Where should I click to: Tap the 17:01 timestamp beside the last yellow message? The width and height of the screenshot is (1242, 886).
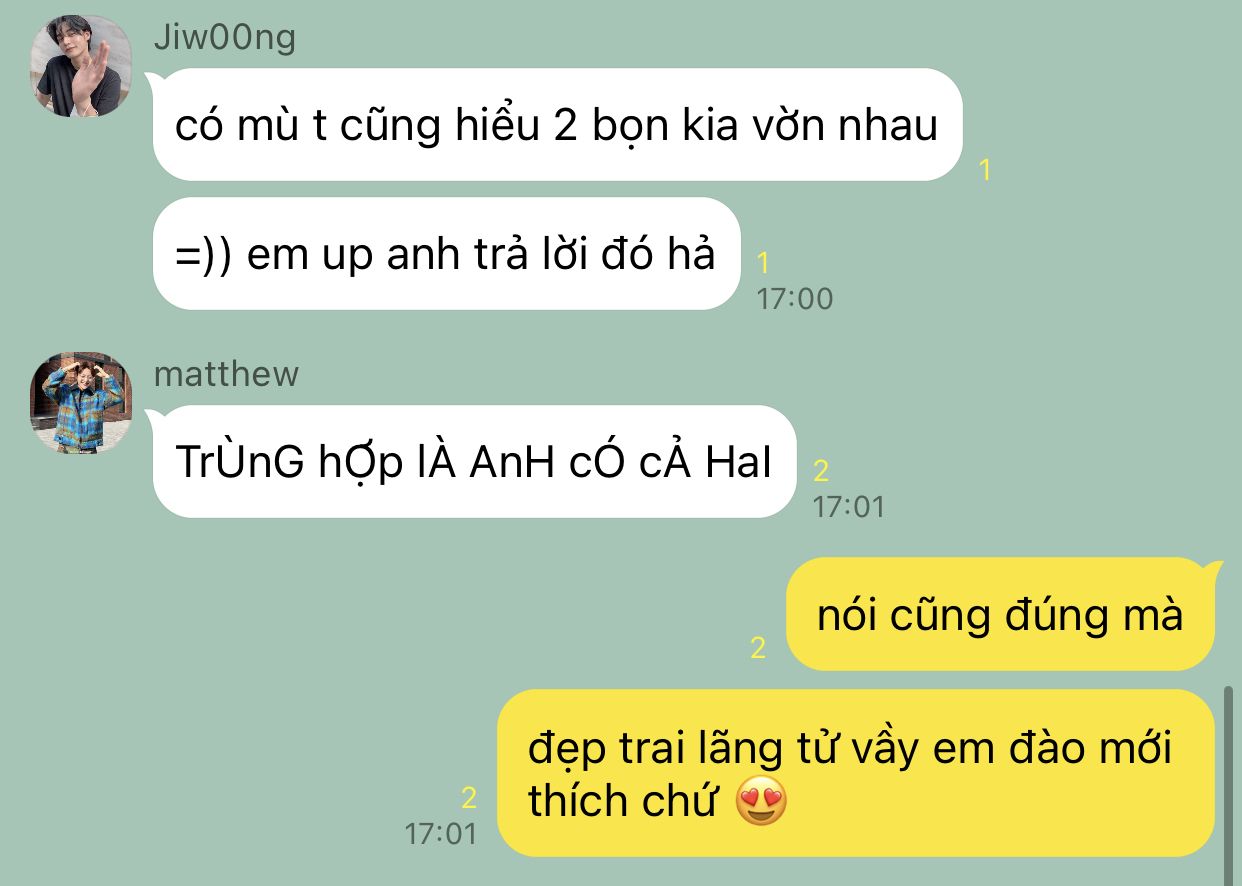click(x=441, y=833)
